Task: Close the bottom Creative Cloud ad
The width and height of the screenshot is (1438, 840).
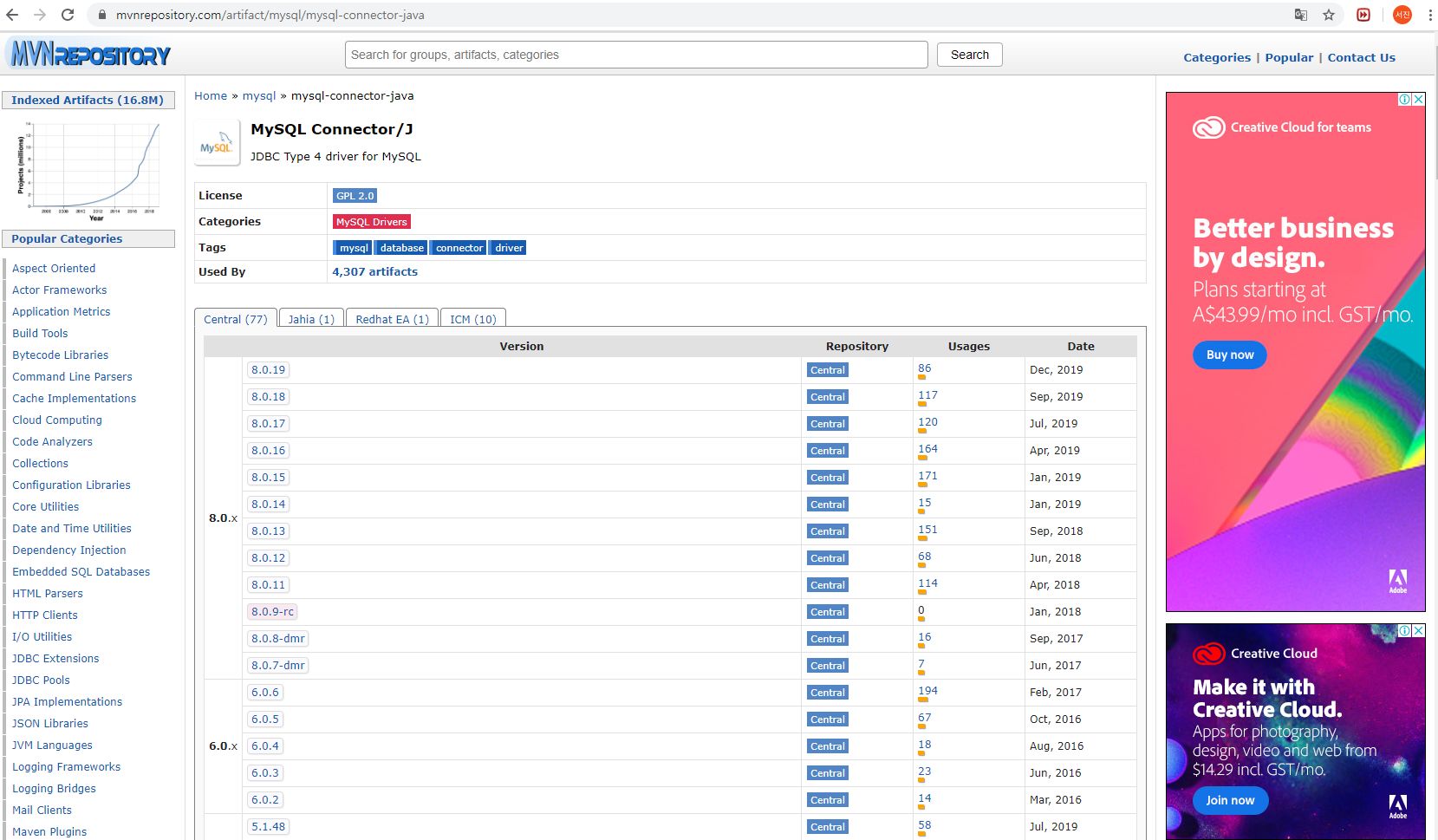Action: (1418, 631)
